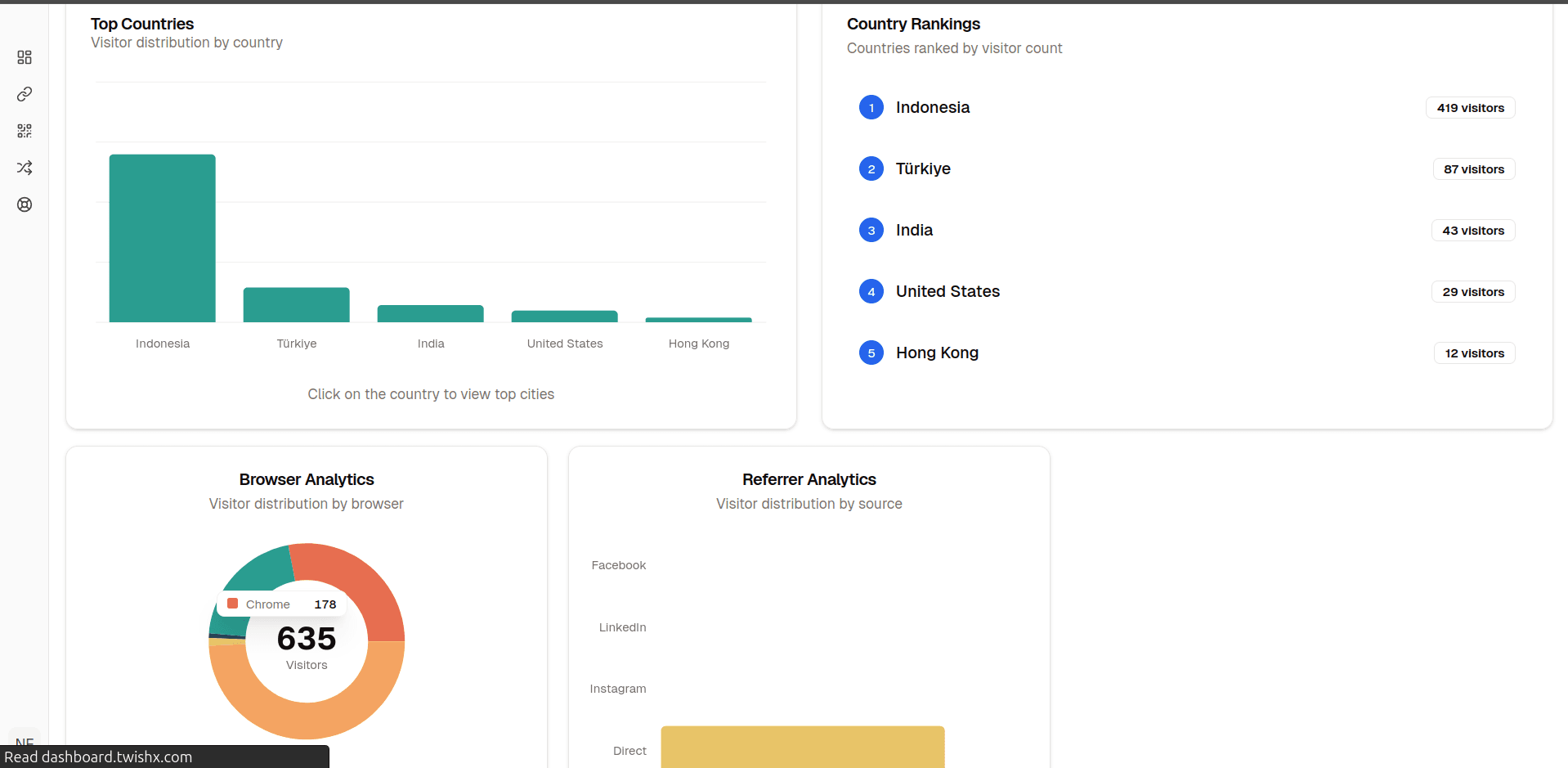Click "Türkiye" in Country Rankings list
The image size is (1568, 768).
[923, 168]
